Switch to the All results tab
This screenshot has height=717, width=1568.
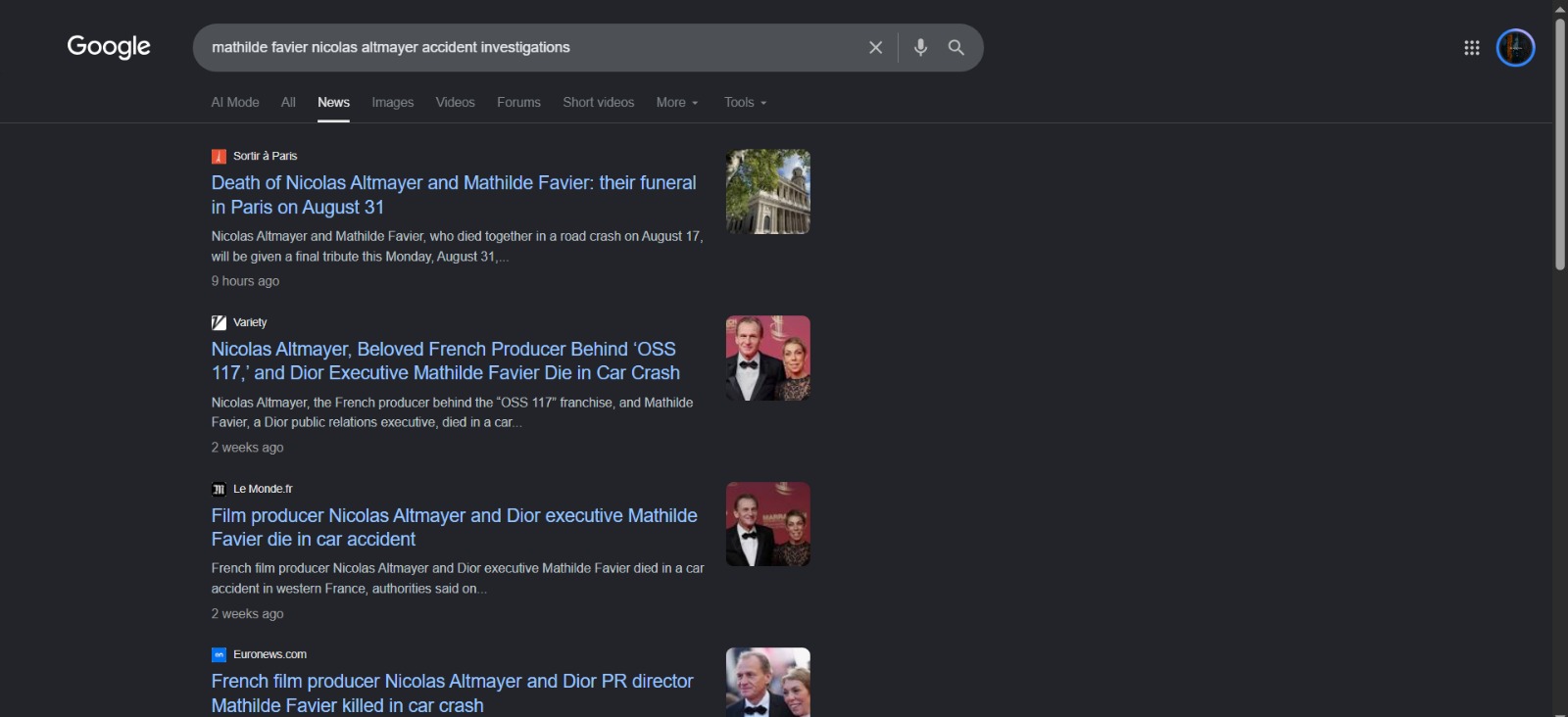point(288,102)
